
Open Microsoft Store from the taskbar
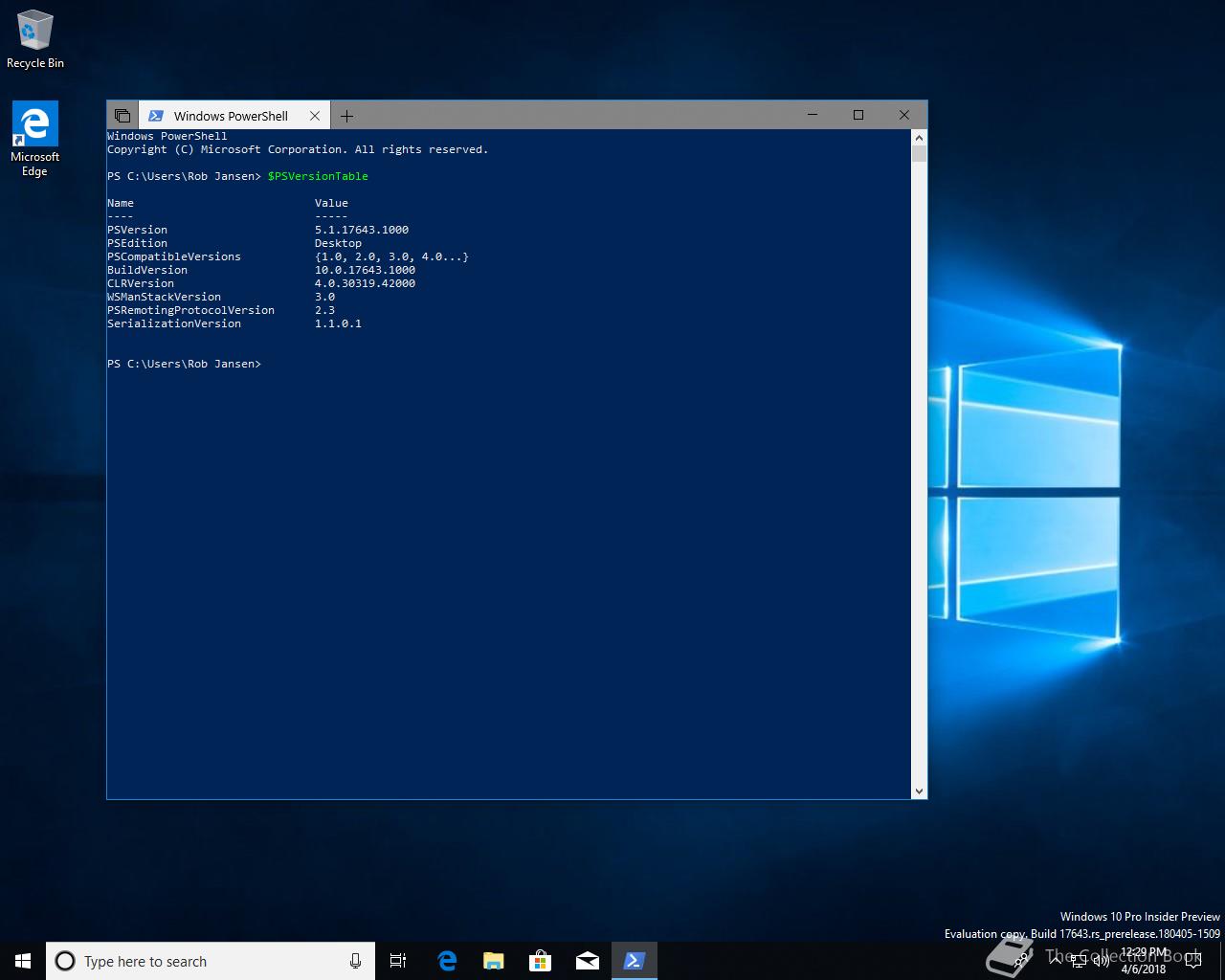(x=541, y=961)
